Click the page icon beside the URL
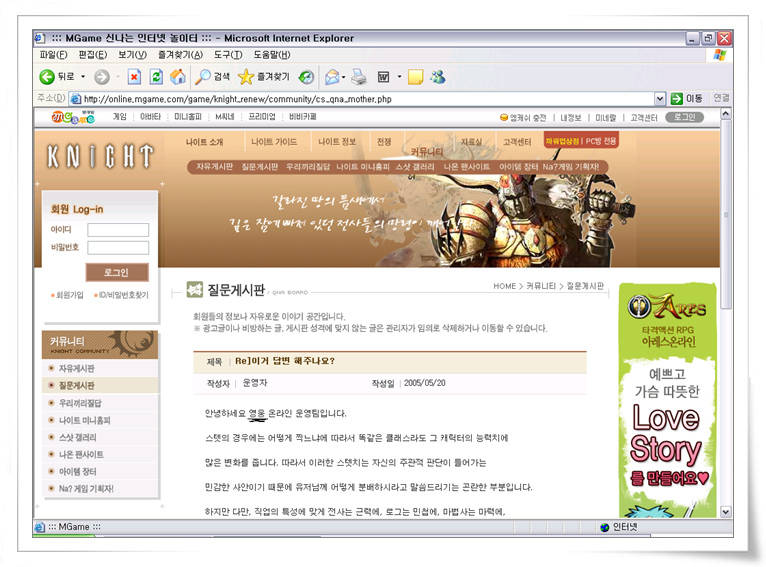This screenshot has width=766, height=567. click(75, 99)
